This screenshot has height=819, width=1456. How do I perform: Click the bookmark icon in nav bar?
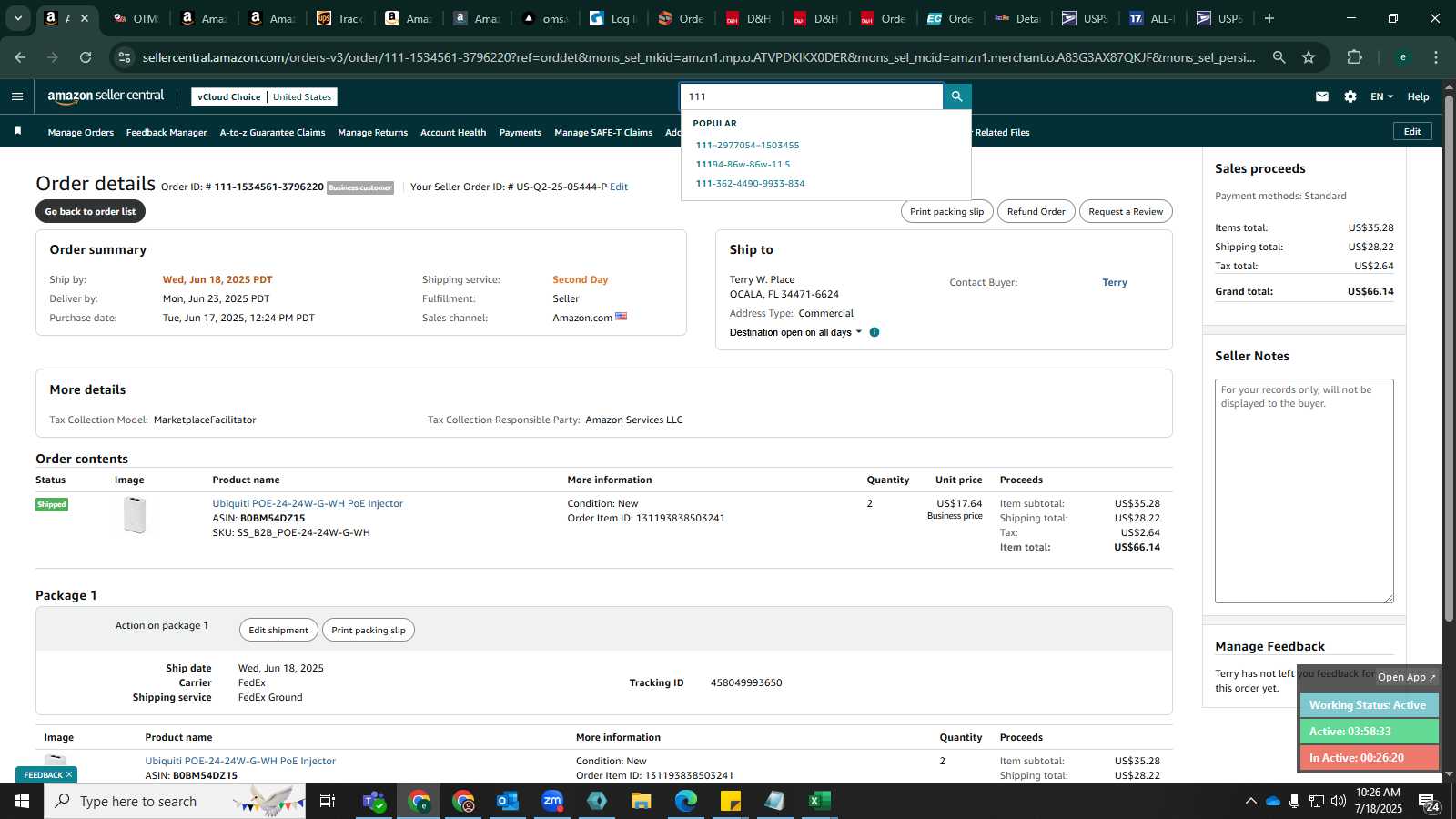(x=17, y=132)
